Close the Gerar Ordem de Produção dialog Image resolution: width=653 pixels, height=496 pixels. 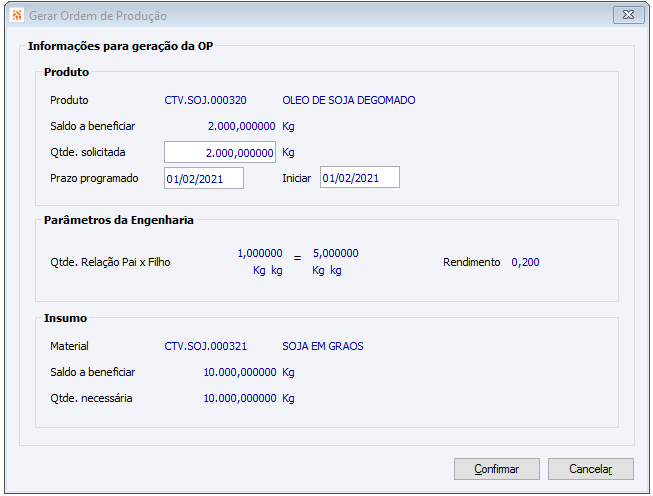coord(628,15)
